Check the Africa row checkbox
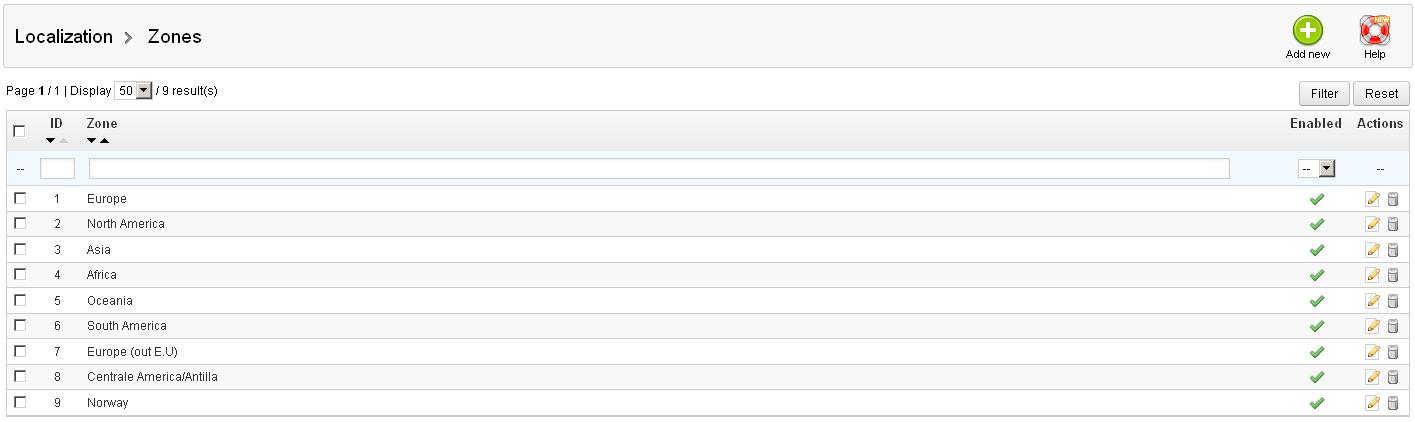The image size is (1415, 422). pyautogui.click(x=20, y=274)
